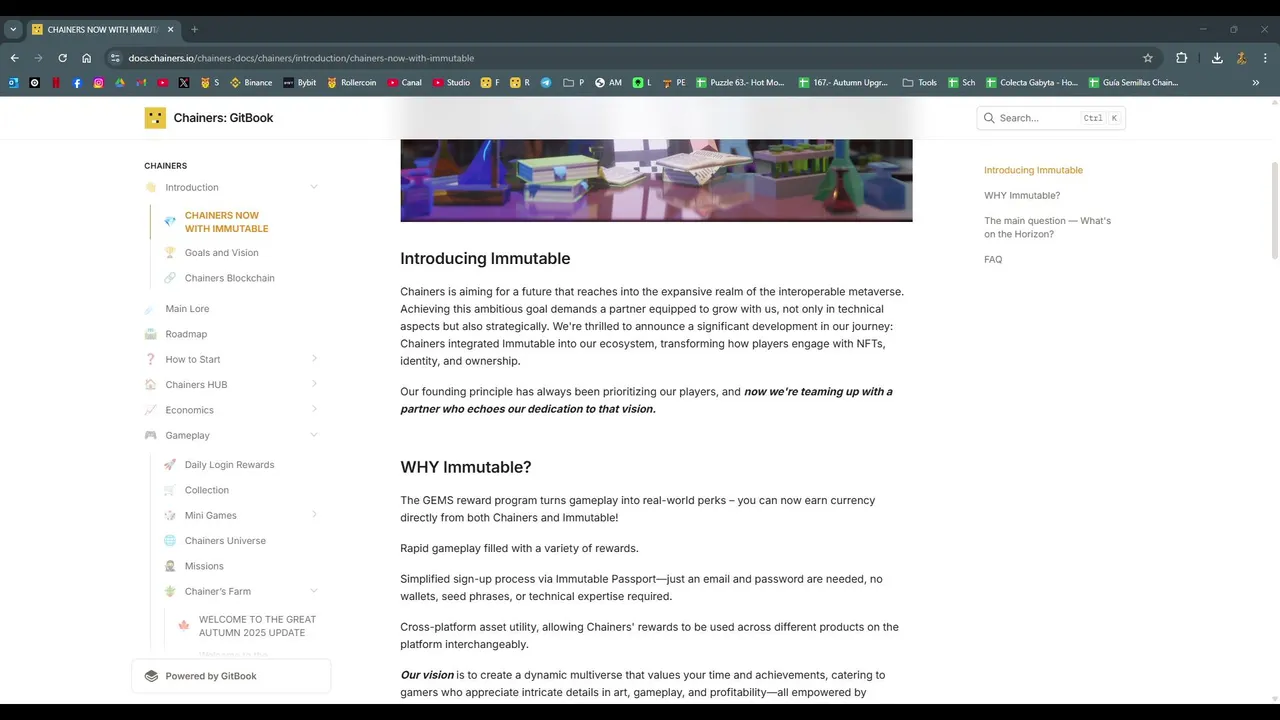Open the Telegram bookmark icon
Viewport: 1280px width, 720px height.
[x=546, y=83]
